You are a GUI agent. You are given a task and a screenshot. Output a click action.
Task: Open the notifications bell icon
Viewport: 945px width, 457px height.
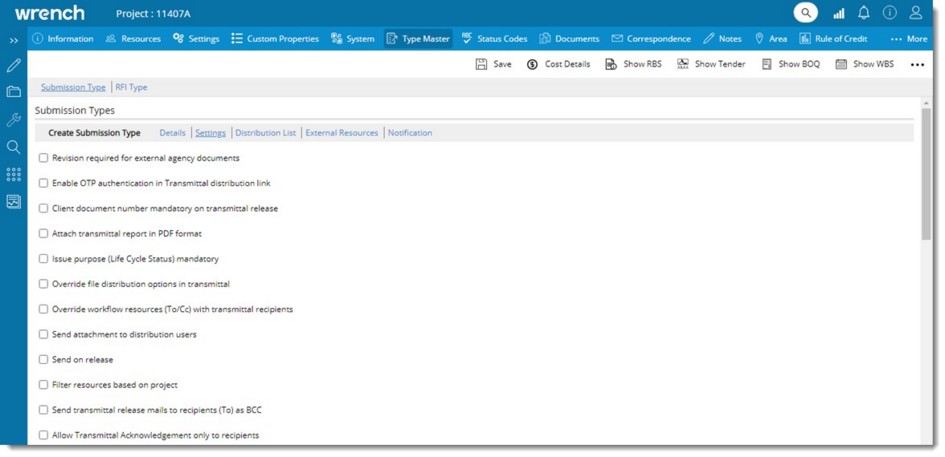point(864,13)
